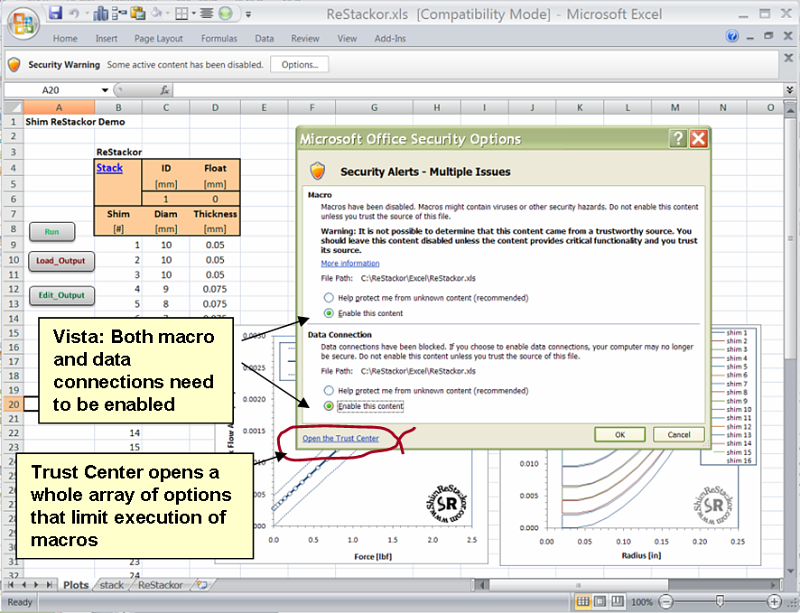Apply borders with the grid Borders icon

point(182,14)
